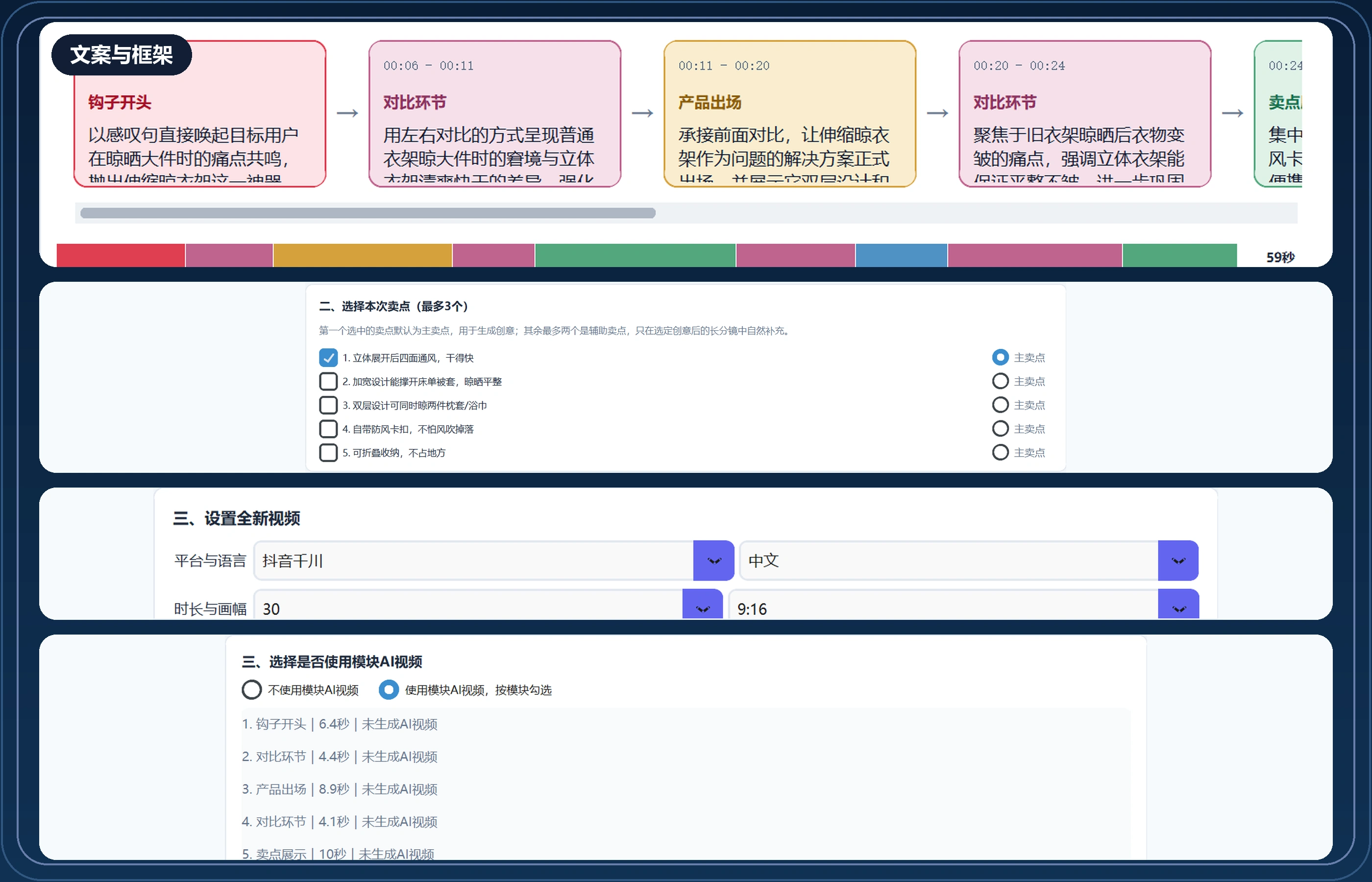Select pink timeline segment between red and orange
The image size is (1372, 882).
coord(229,255)
